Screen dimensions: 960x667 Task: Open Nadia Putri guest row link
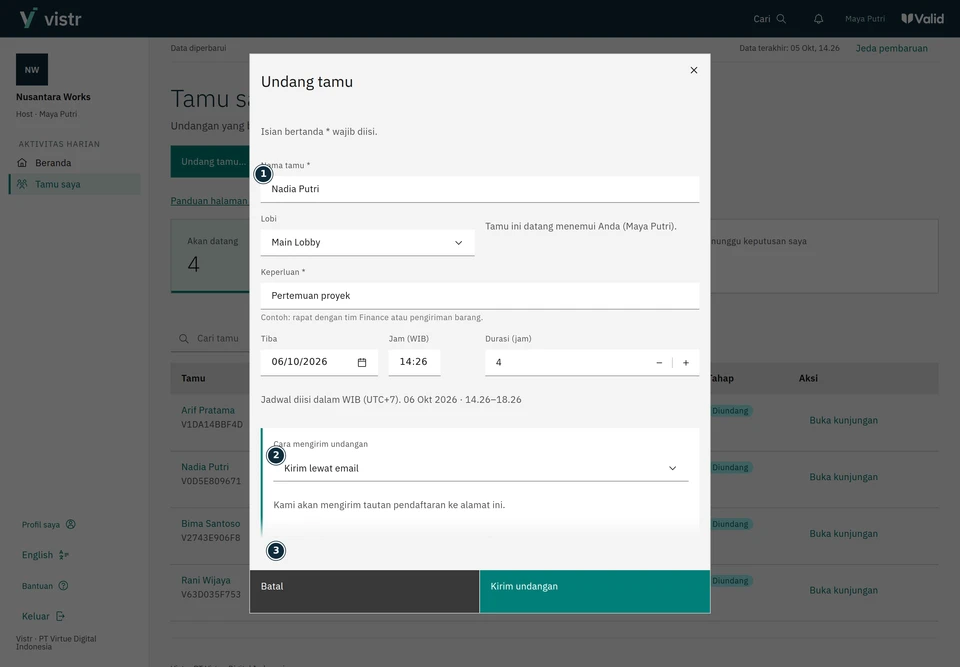coord(204,467)
